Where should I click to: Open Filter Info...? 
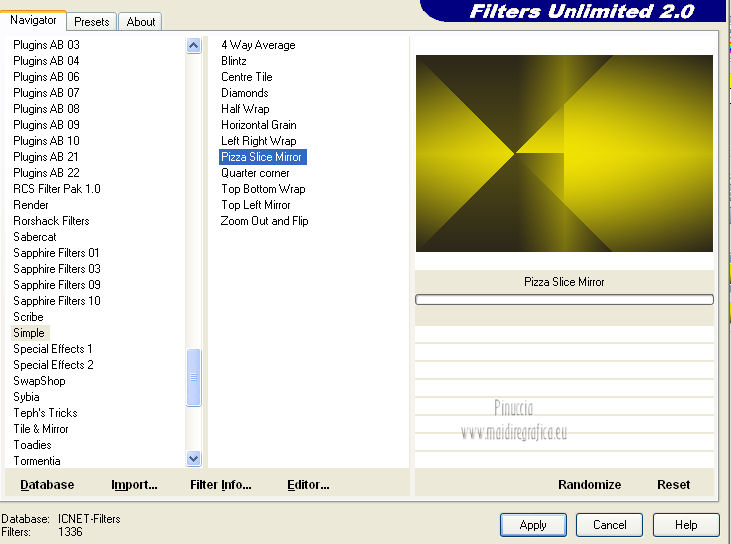221,484
